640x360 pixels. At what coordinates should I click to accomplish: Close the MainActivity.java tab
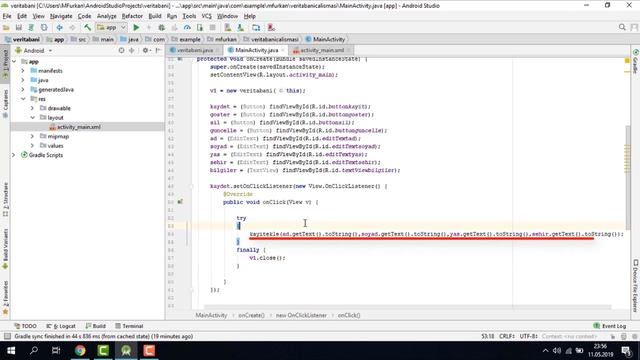pos(283,50)
